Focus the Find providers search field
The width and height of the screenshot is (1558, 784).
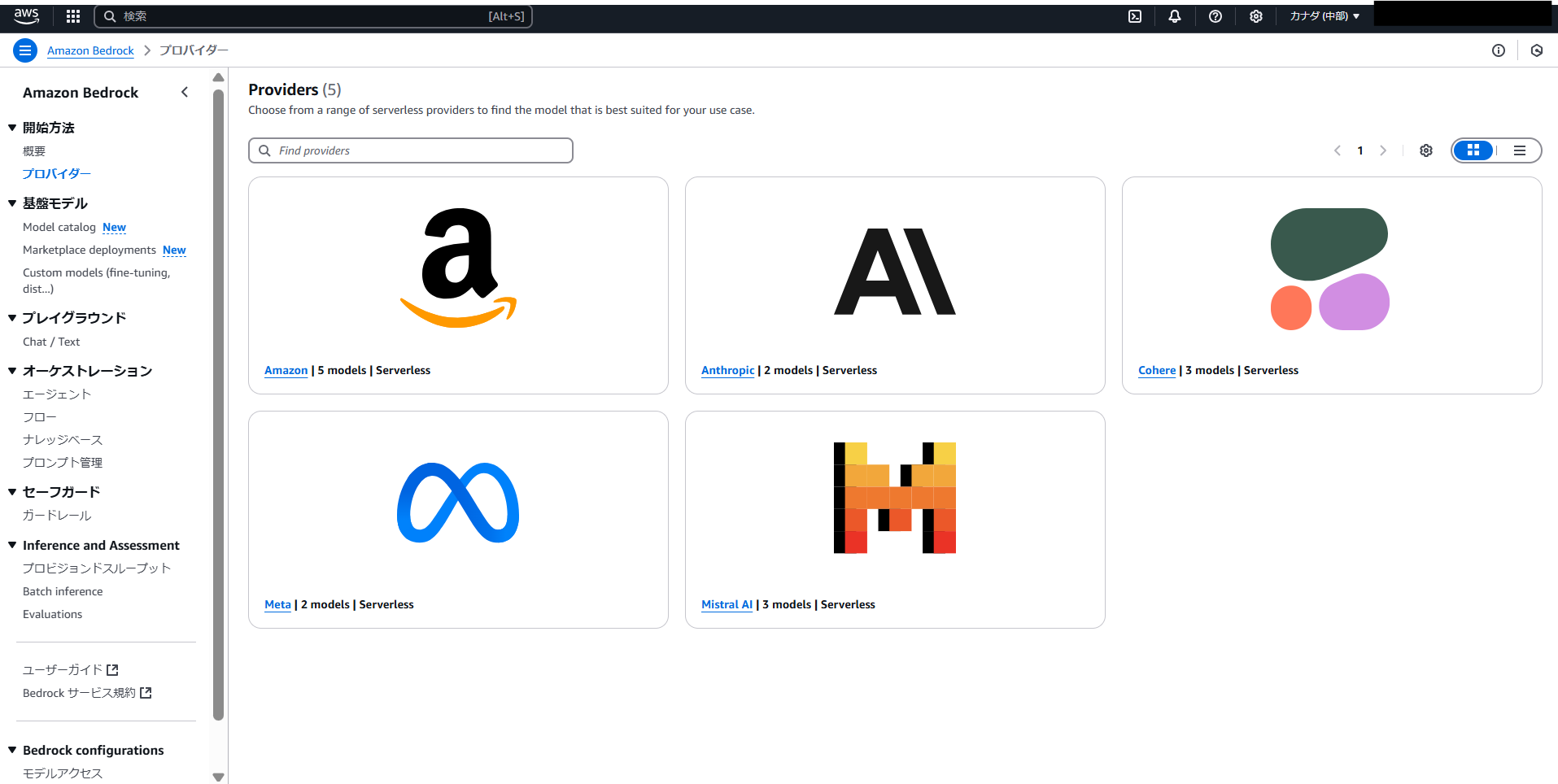pyautogui.click(x=411, y=150)
